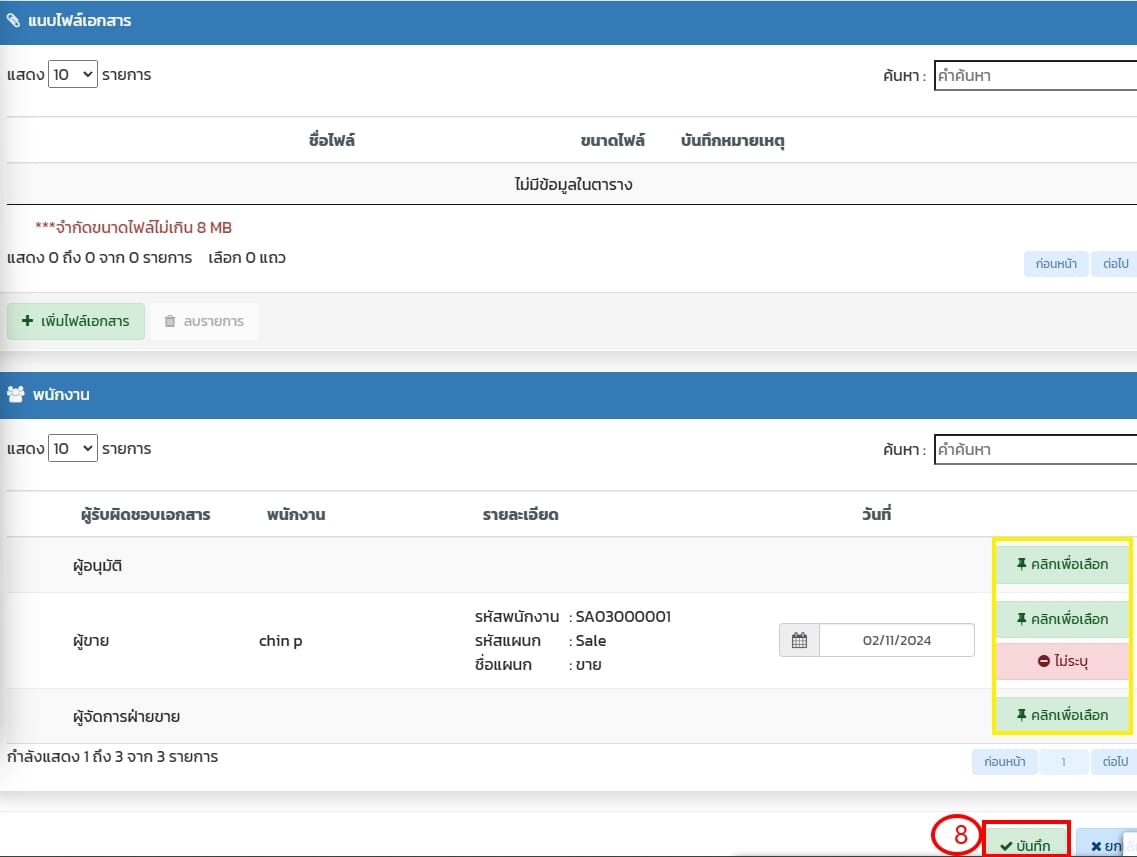
Task: Click the calendar icon beside the date field
Action: click(799, 641)
